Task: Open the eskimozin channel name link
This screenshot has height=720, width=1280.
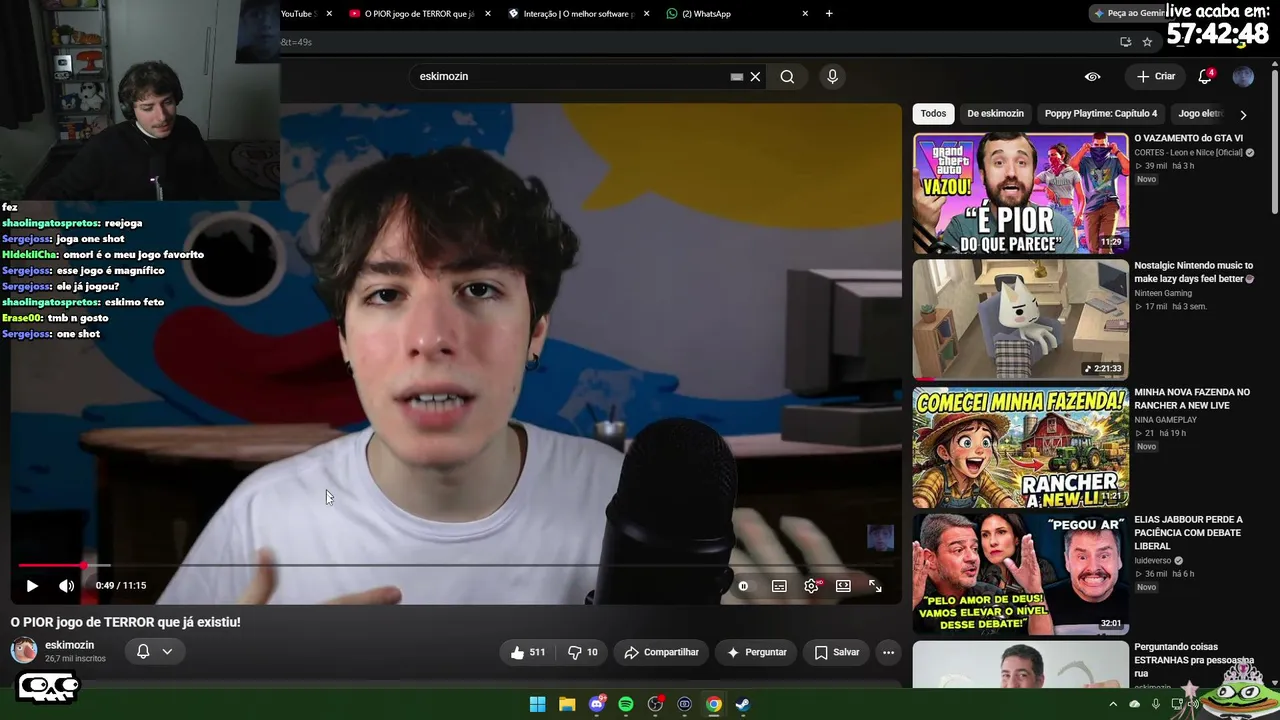Action: [69, 645]
